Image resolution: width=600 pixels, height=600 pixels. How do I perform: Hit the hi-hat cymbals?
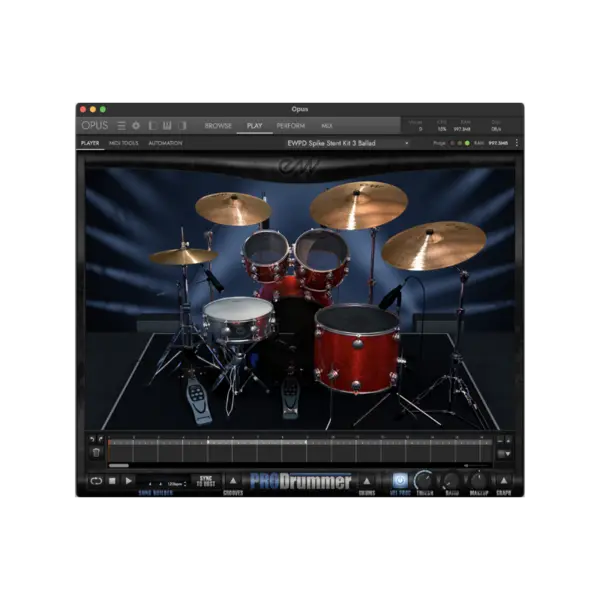tap(183, 256)
